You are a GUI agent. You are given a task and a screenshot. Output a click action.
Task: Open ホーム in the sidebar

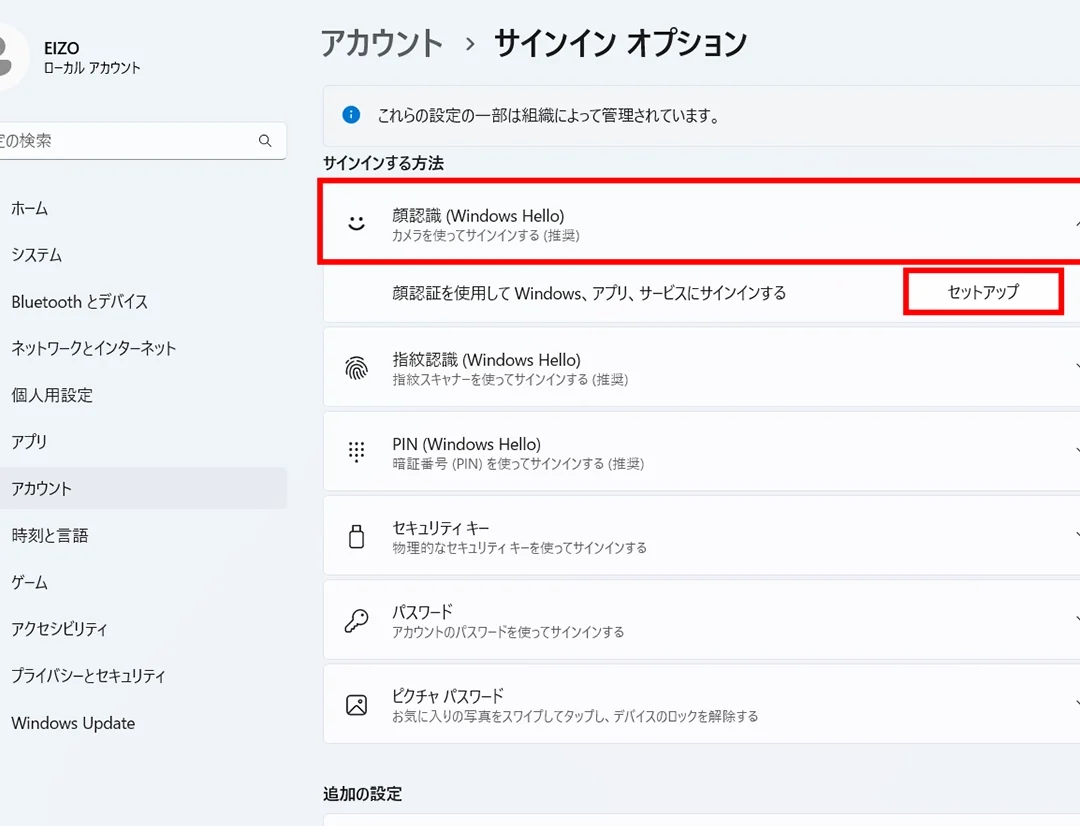click(31, 208)
